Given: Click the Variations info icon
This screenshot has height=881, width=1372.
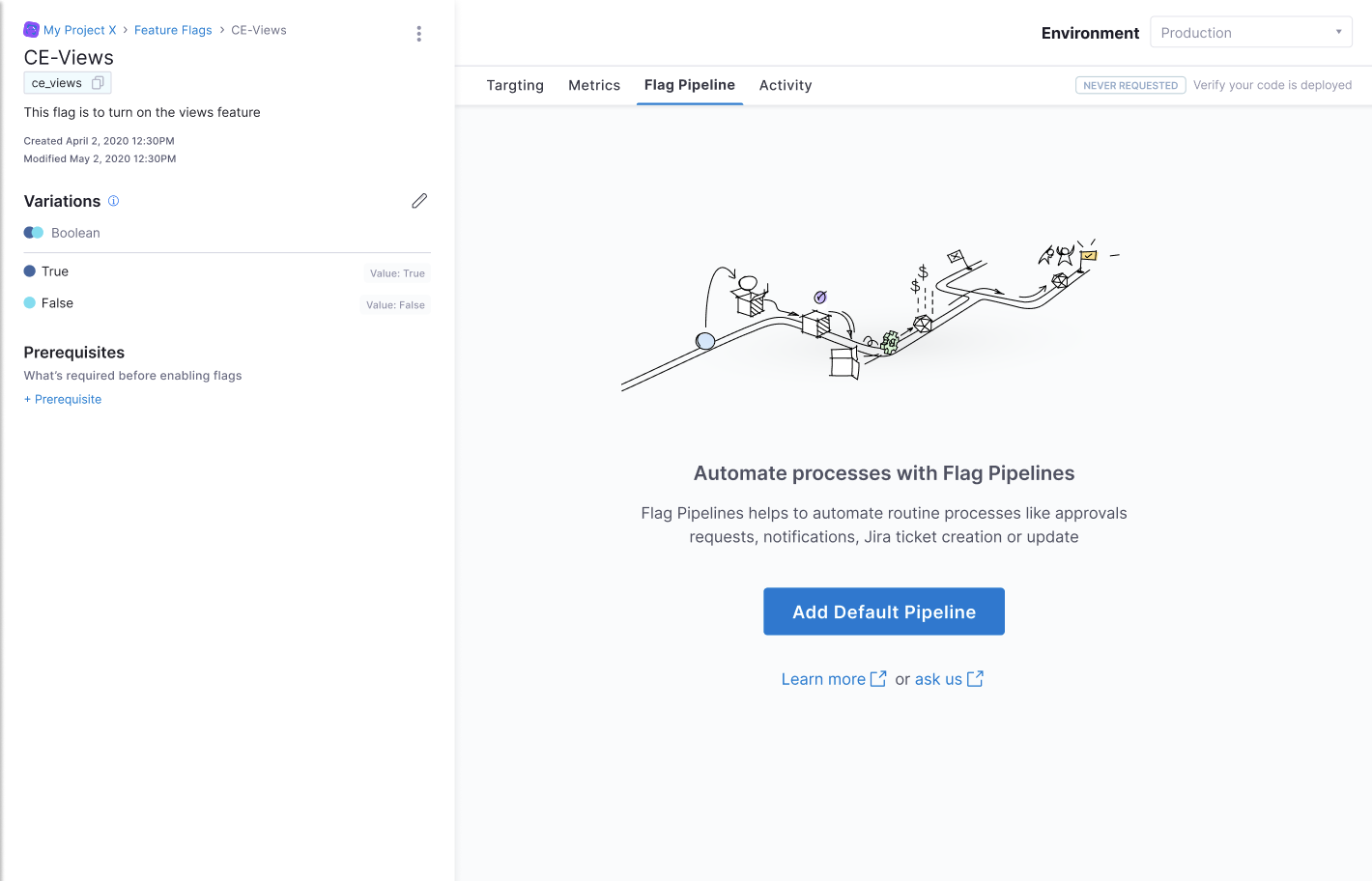Looking at the screenshot, I should [113, 201].
